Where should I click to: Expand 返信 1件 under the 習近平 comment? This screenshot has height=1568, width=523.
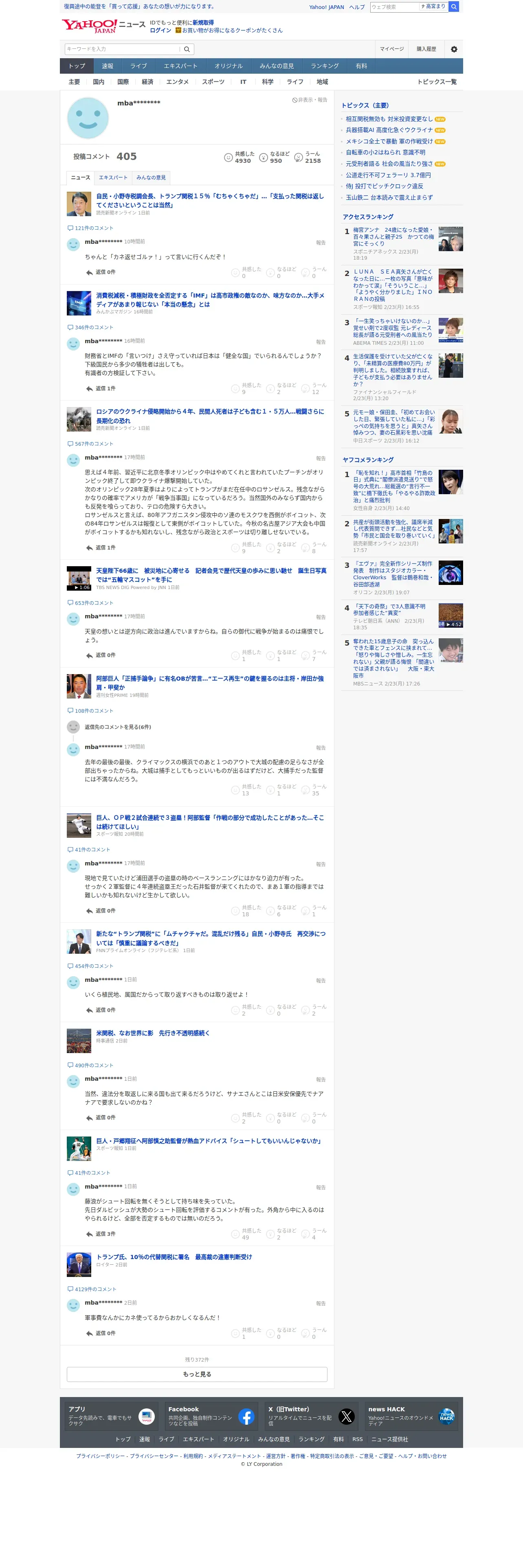pyautogui.click(x=101, y=548)
